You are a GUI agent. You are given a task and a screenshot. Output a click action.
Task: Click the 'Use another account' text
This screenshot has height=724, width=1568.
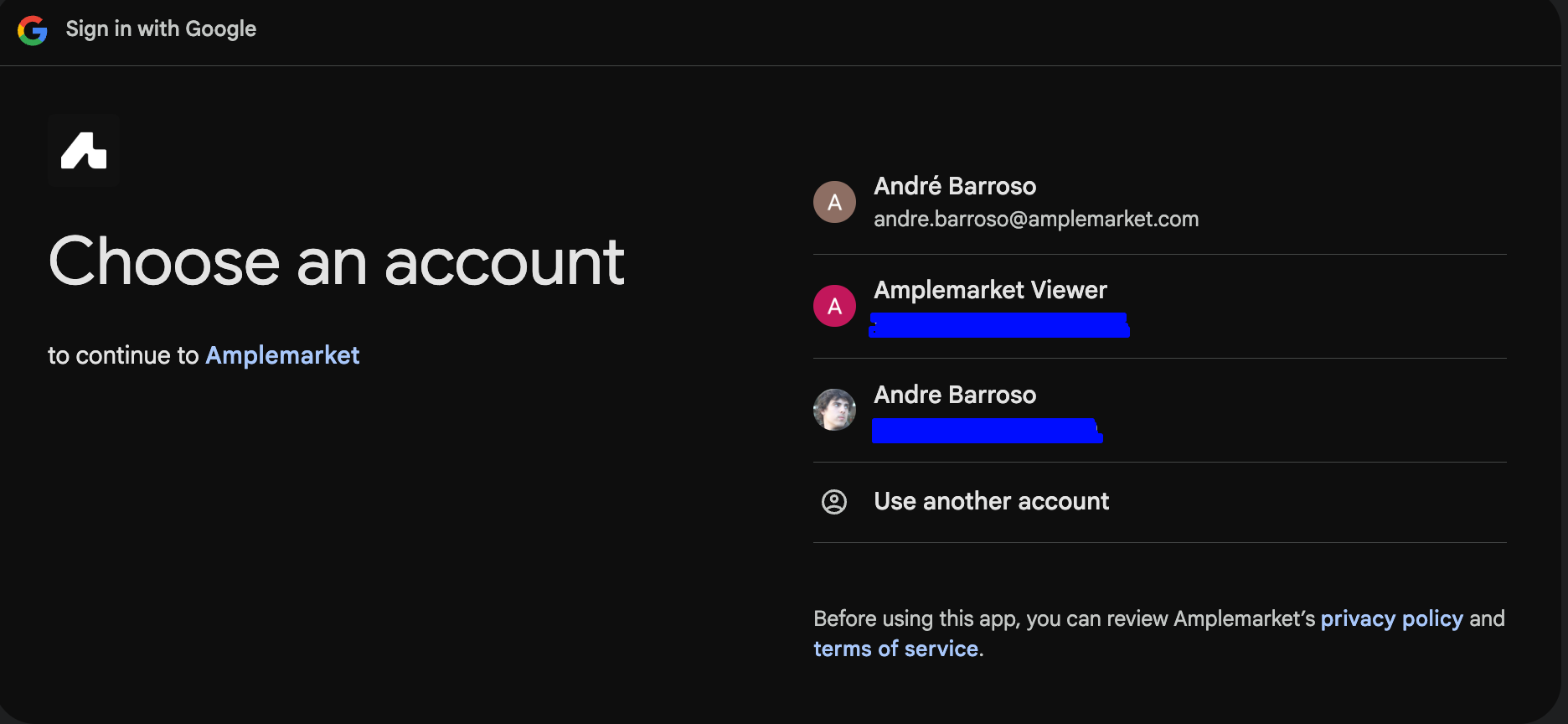pos(991,501)
